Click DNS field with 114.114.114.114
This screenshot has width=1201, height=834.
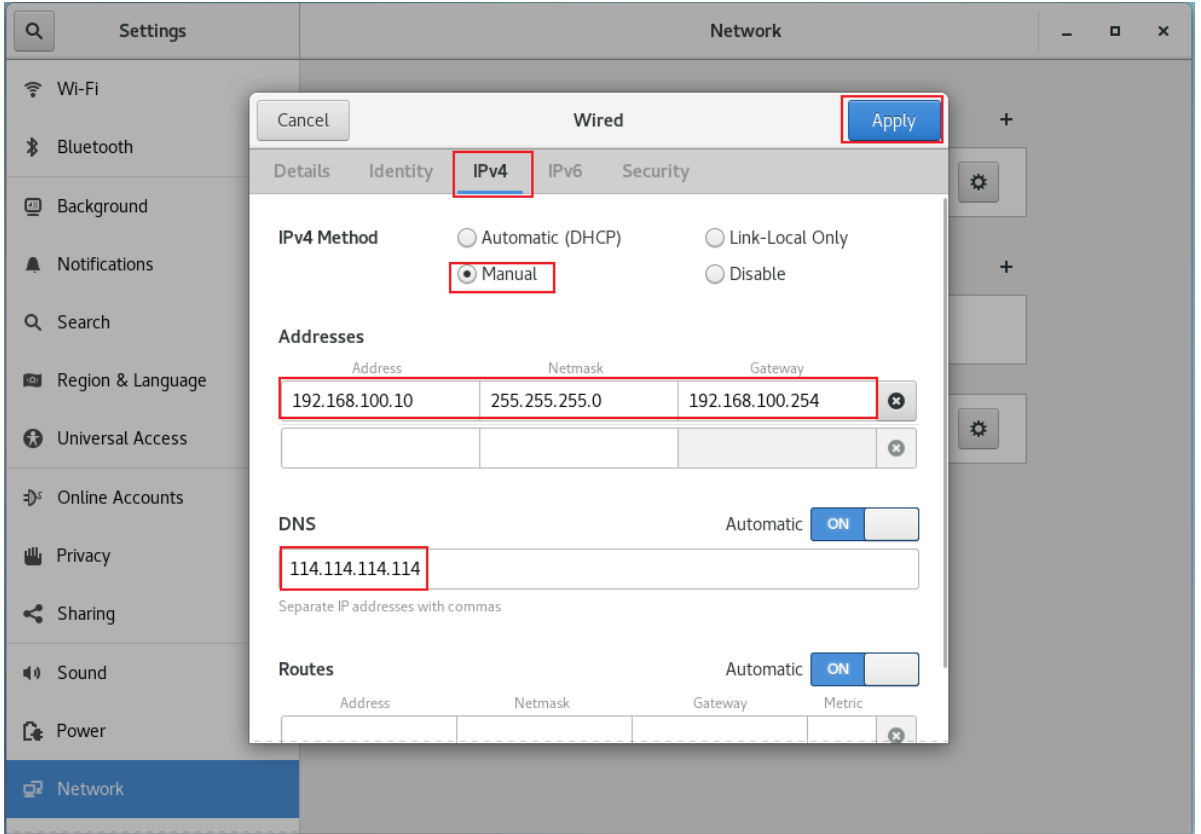click(598, 569)
